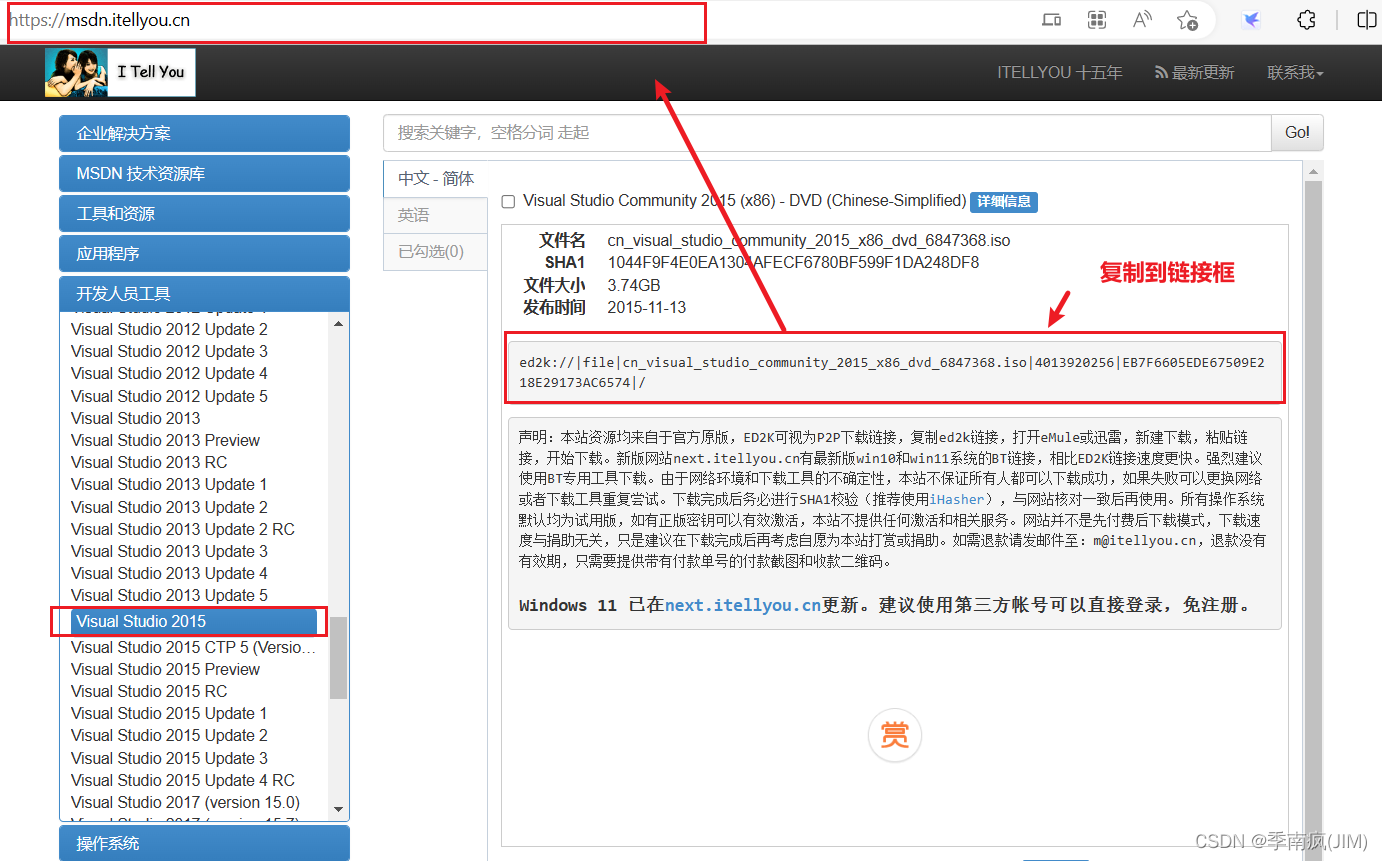Click the product list scrollbar thumb
The height and width of the screenshot is (861, 1382).
[x=338, y=657]
